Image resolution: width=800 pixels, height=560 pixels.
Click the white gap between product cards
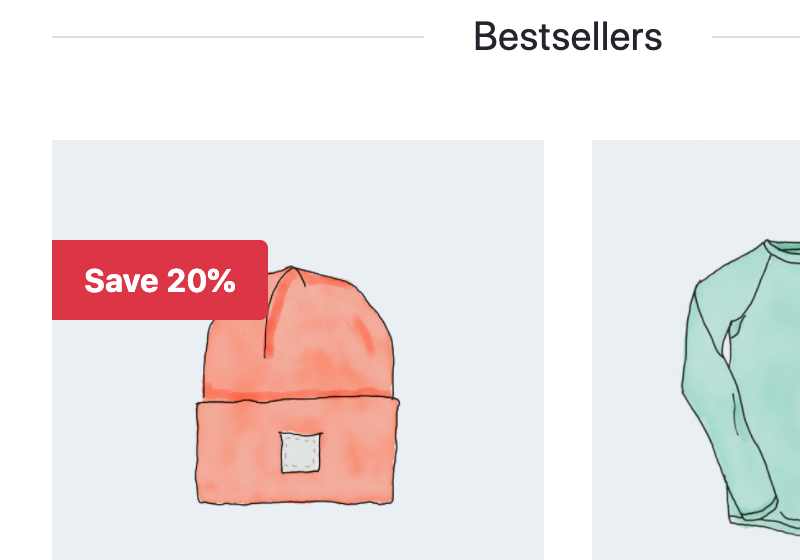click(568, 350)
